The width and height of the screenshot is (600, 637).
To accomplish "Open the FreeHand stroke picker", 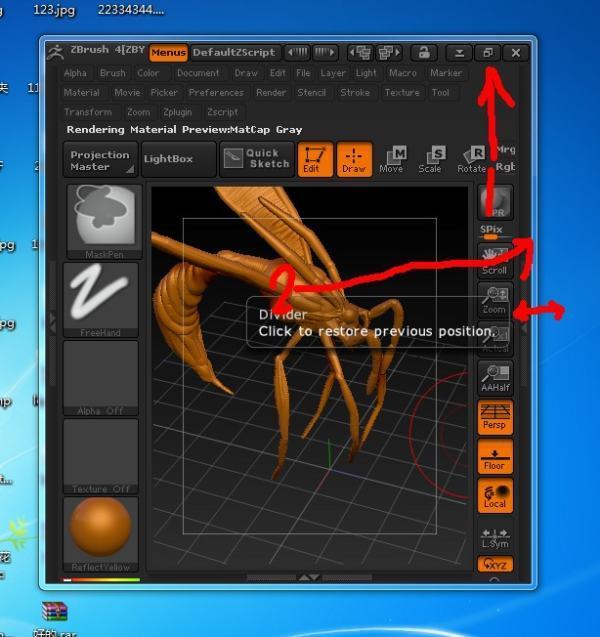I will tap(101, 299).
